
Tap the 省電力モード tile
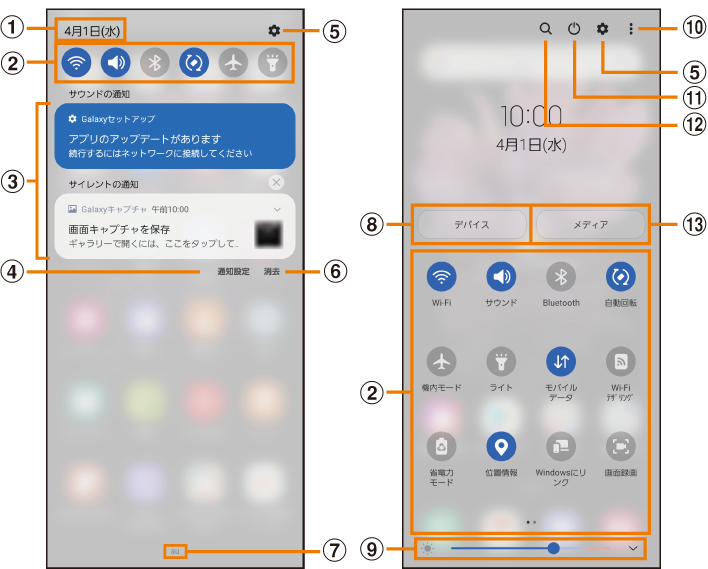tap(441, 446)
